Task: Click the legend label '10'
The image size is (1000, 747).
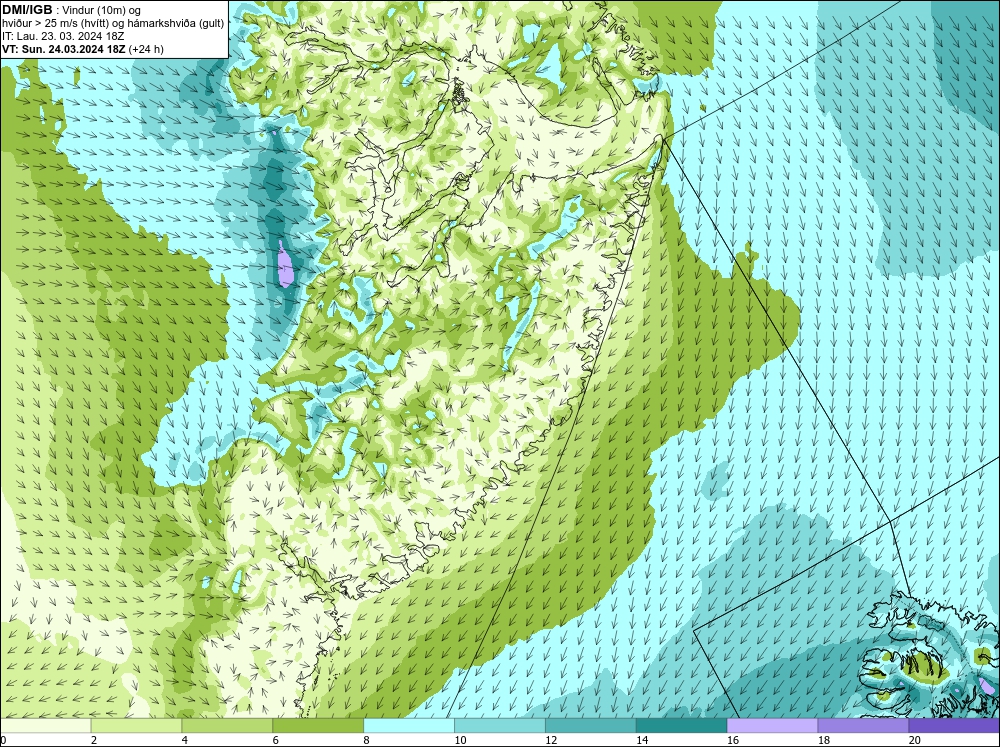Action: pos(460,740)
